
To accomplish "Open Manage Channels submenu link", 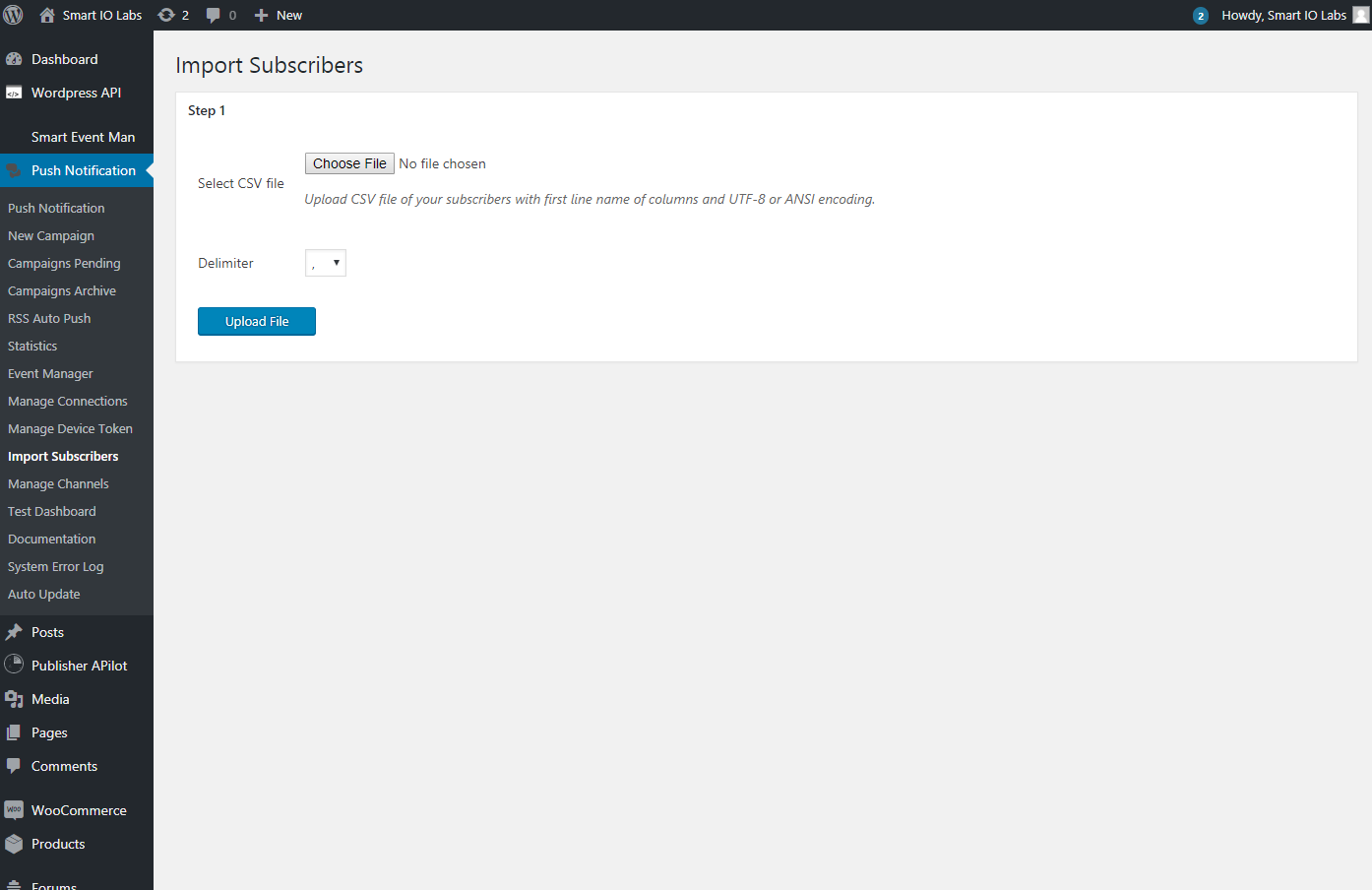I will [x=58, y=484].
